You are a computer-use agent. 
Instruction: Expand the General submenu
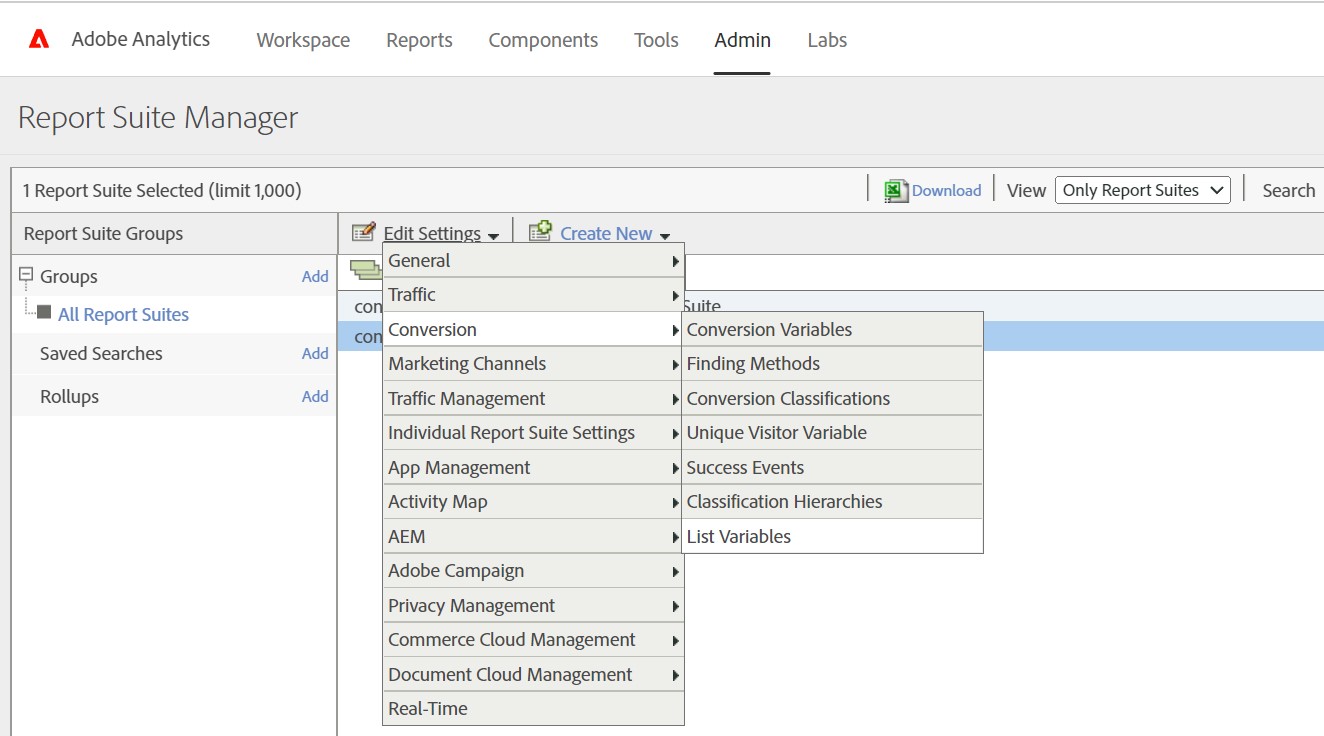click(x=533, y=260)
